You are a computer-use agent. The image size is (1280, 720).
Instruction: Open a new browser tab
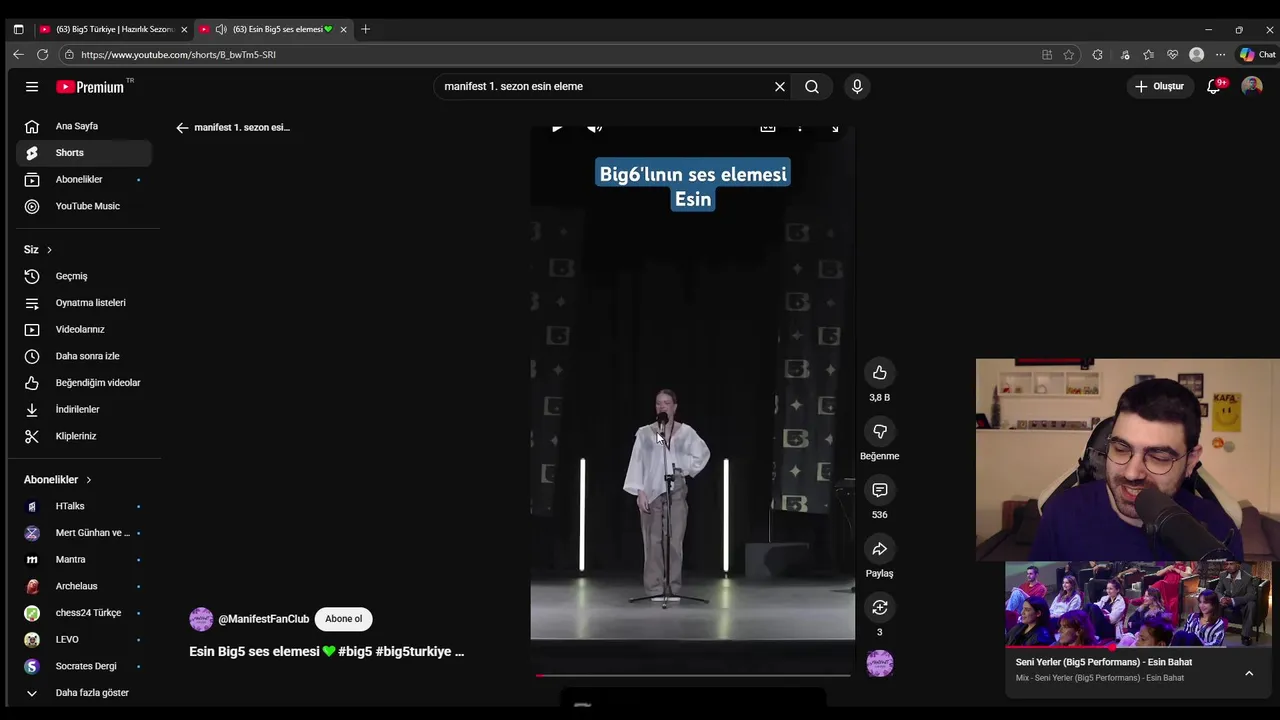365,30
